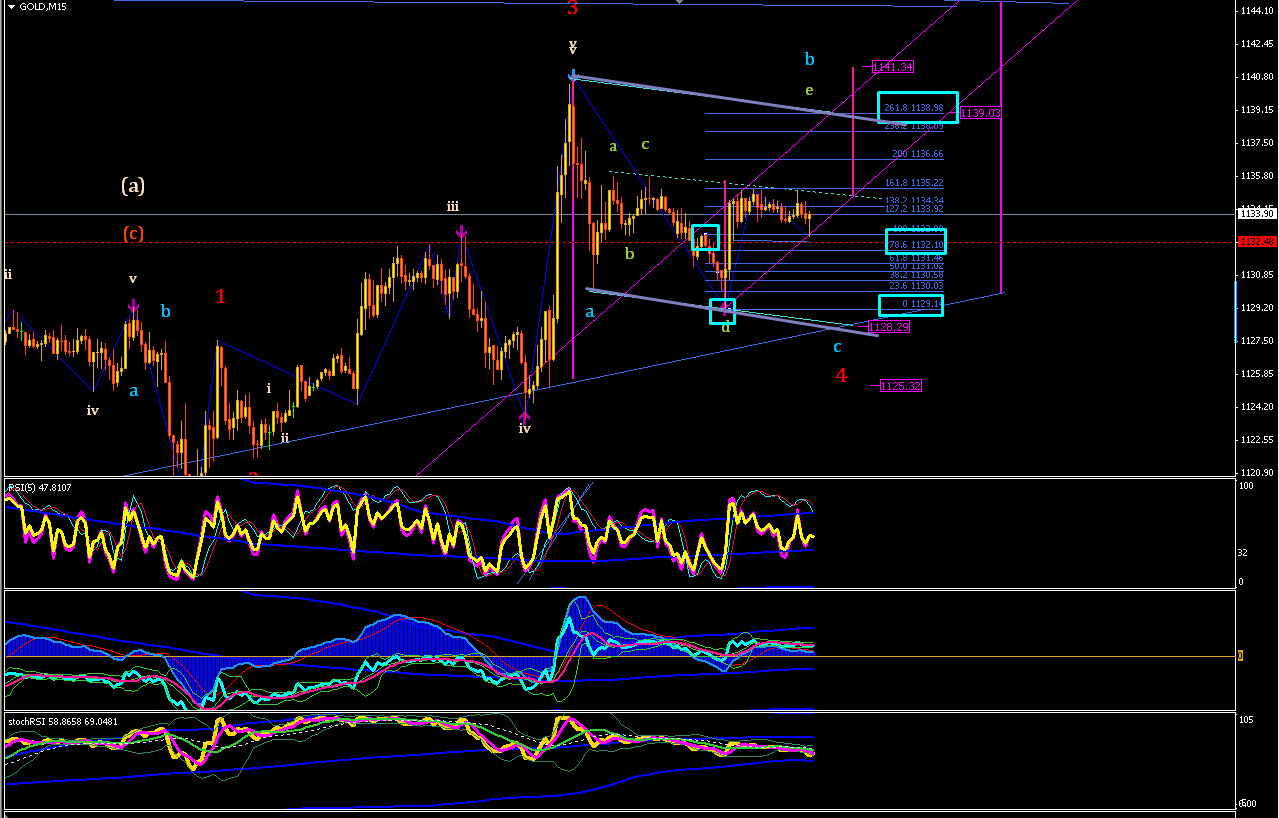Click the blue down arrow at wave v peak
The width and height of the screenshot is (1279, 818).
click(572, 75)
